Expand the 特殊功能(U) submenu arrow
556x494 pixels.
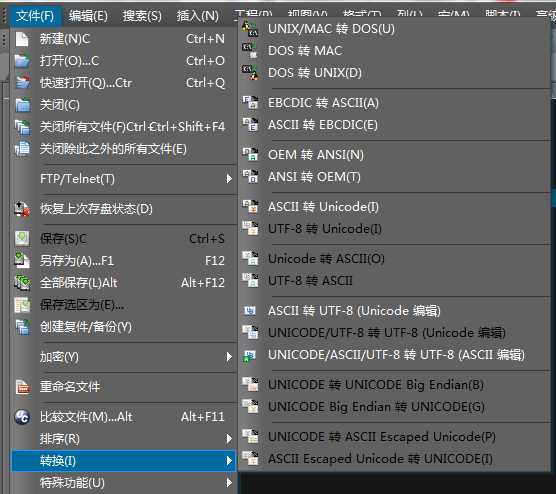click(x=229, y=483)
